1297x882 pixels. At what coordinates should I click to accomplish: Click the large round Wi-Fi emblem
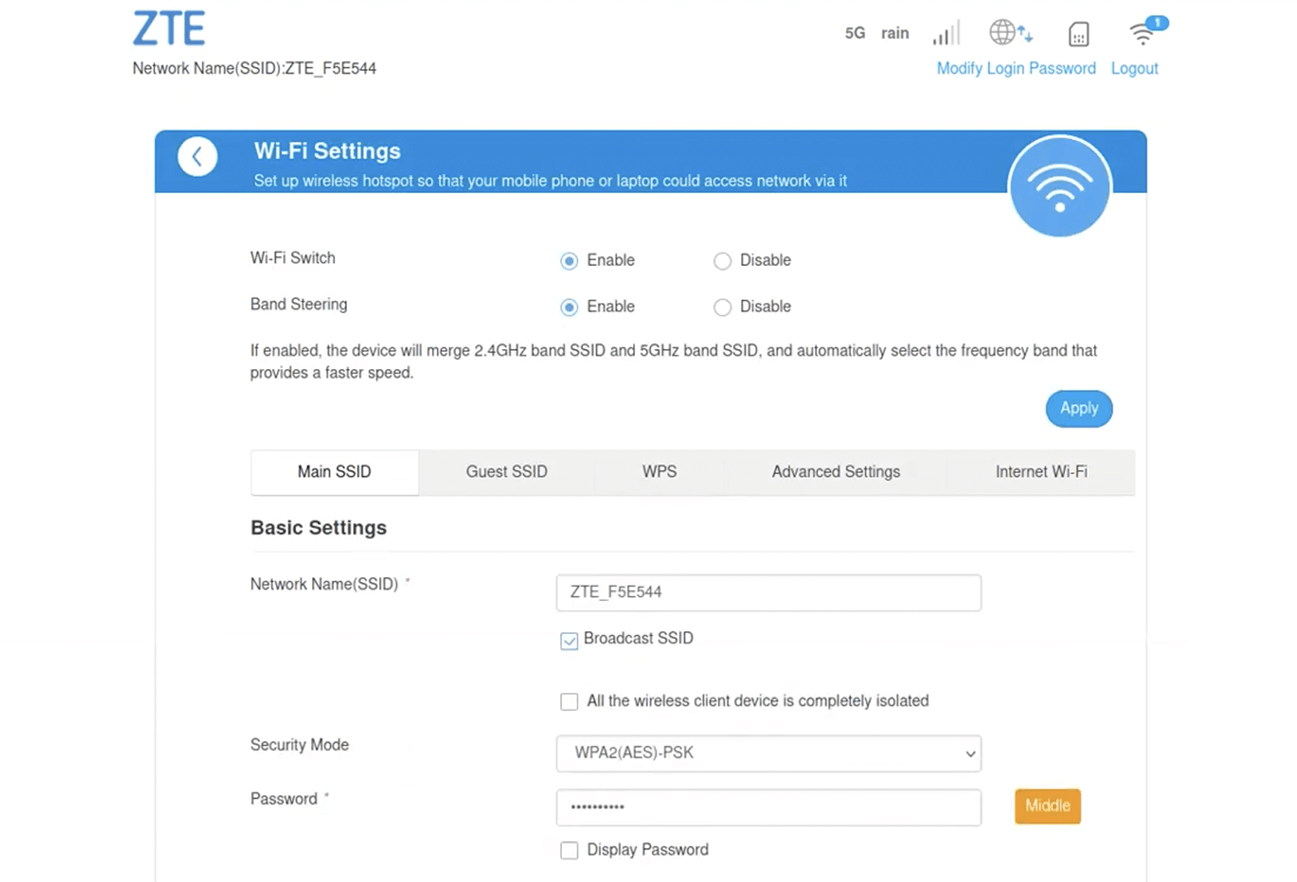[x=1060, y=187]
